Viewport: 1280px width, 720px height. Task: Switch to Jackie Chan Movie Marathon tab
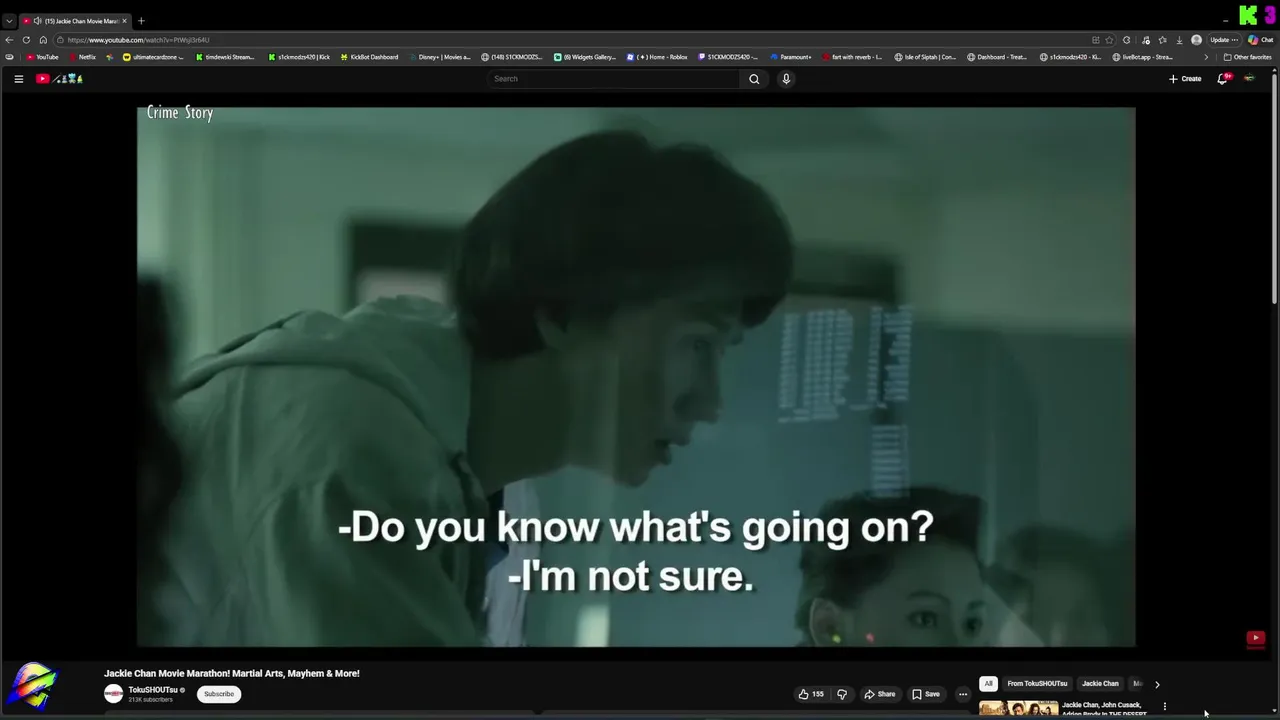click(82, 21)
